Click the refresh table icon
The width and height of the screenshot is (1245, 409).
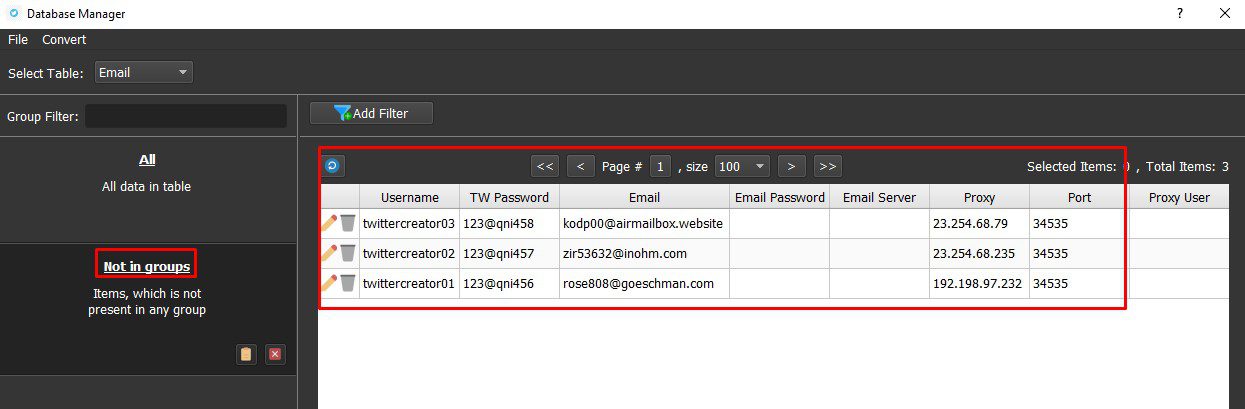tap(333, 166)
